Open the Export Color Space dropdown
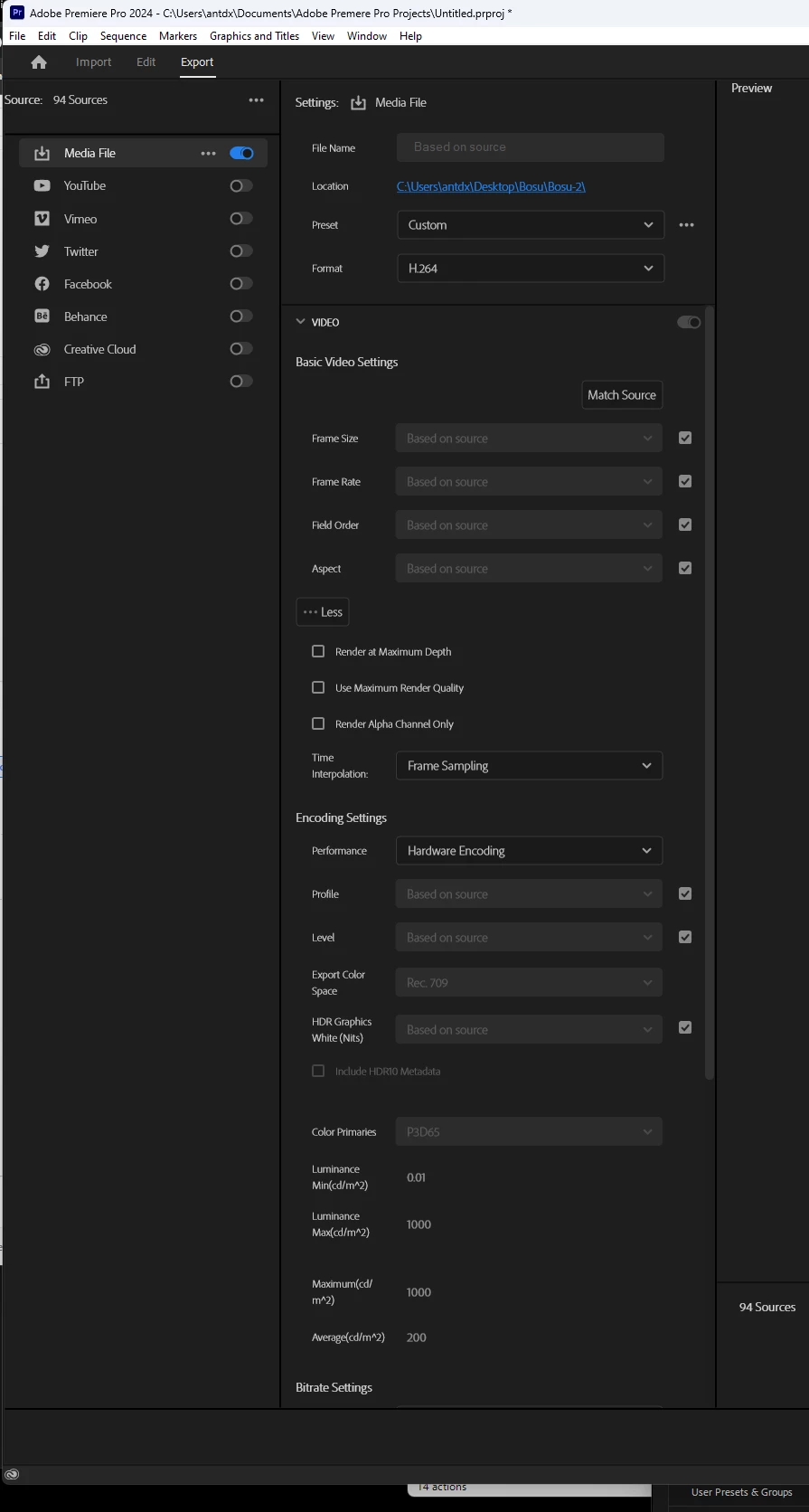809x1512 pixels. coord(530,983)
